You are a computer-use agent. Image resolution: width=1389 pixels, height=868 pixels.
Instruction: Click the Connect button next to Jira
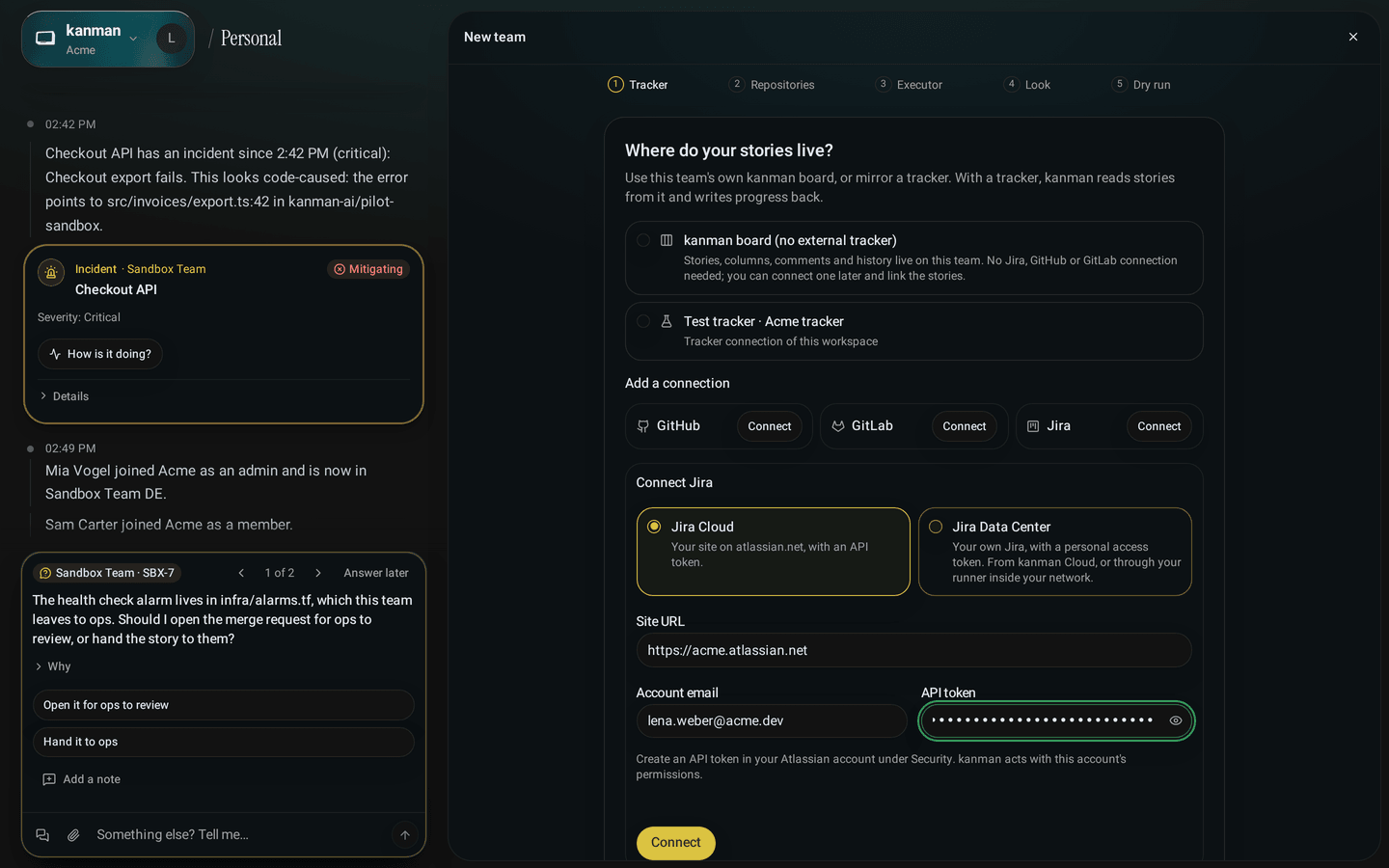coord(1158,426)
